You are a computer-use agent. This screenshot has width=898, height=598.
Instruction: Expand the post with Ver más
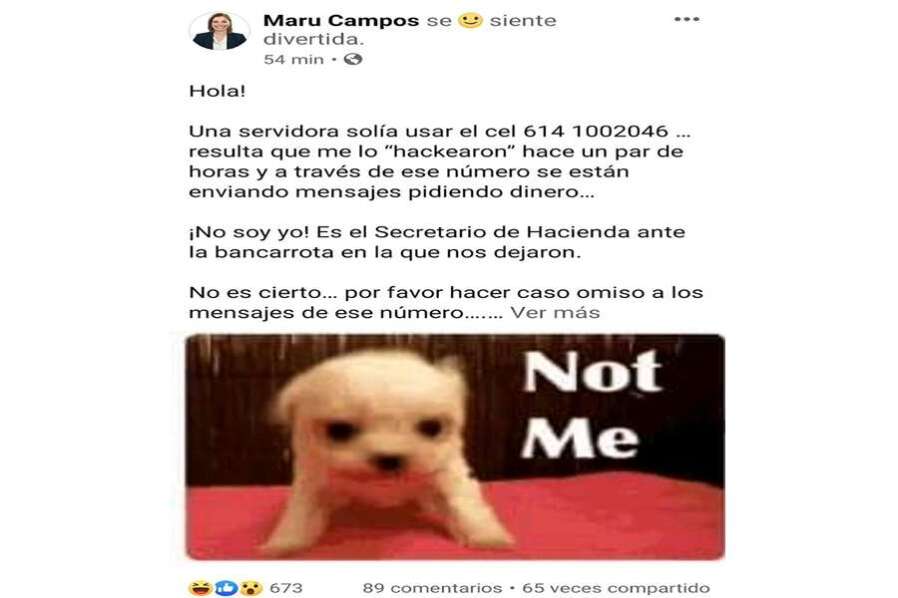point(555,313)
